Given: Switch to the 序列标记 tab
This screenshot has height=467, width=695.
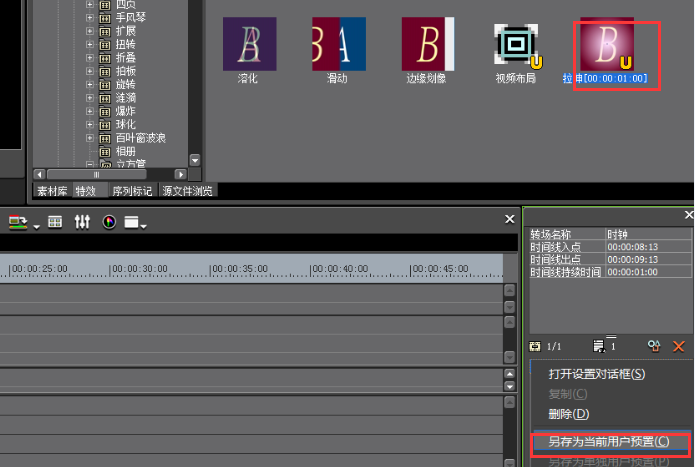Looking at the screenshot, I should click(x=132, y=191).
